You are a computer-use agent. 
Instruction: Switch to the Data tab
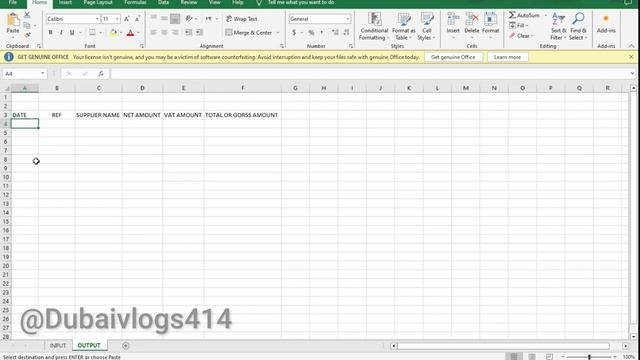164,2
